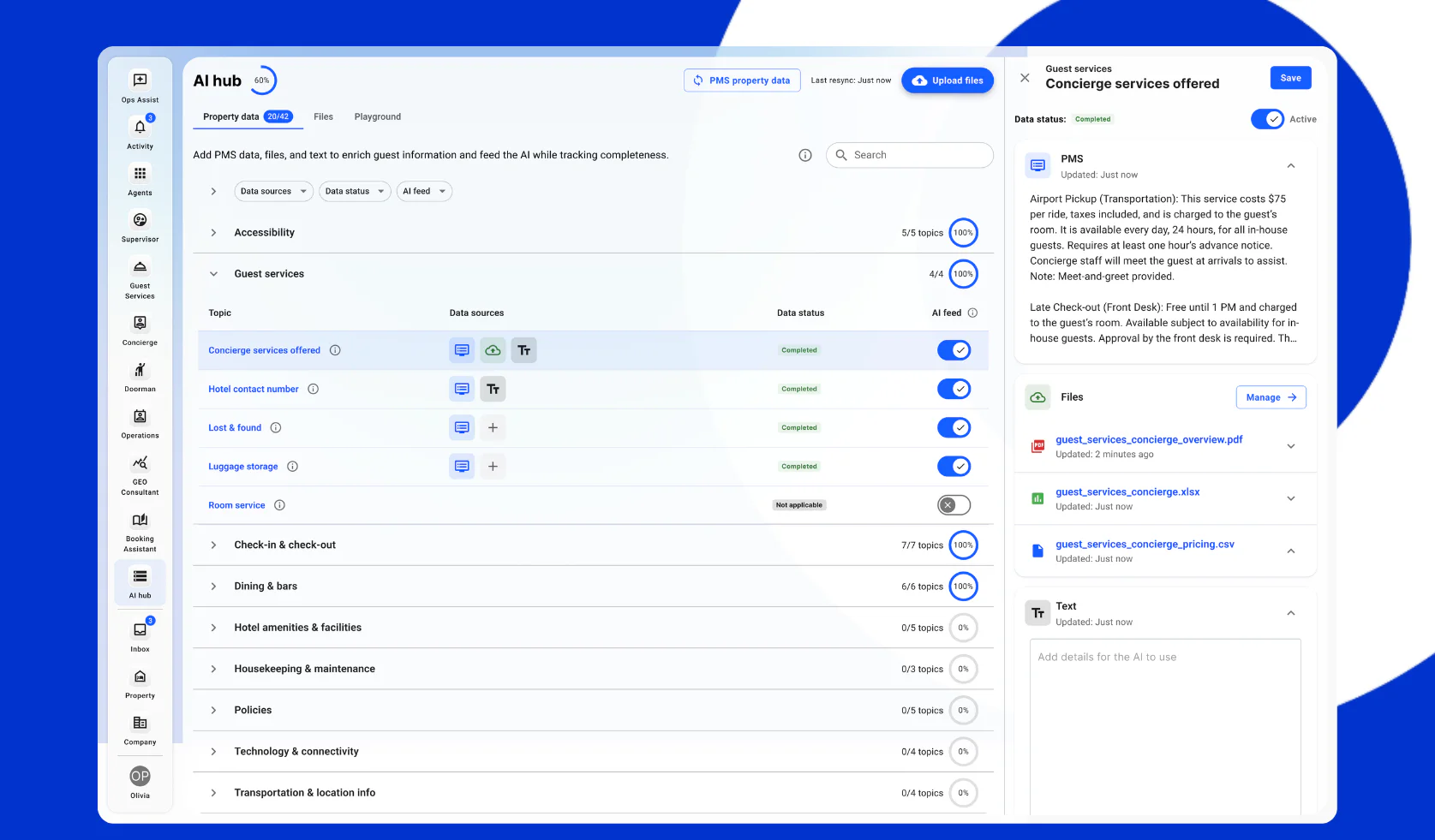Screen dimensions: 1435x840
Task: Expand all categories chevron beside filters
Action: click(x=213, y=192)
